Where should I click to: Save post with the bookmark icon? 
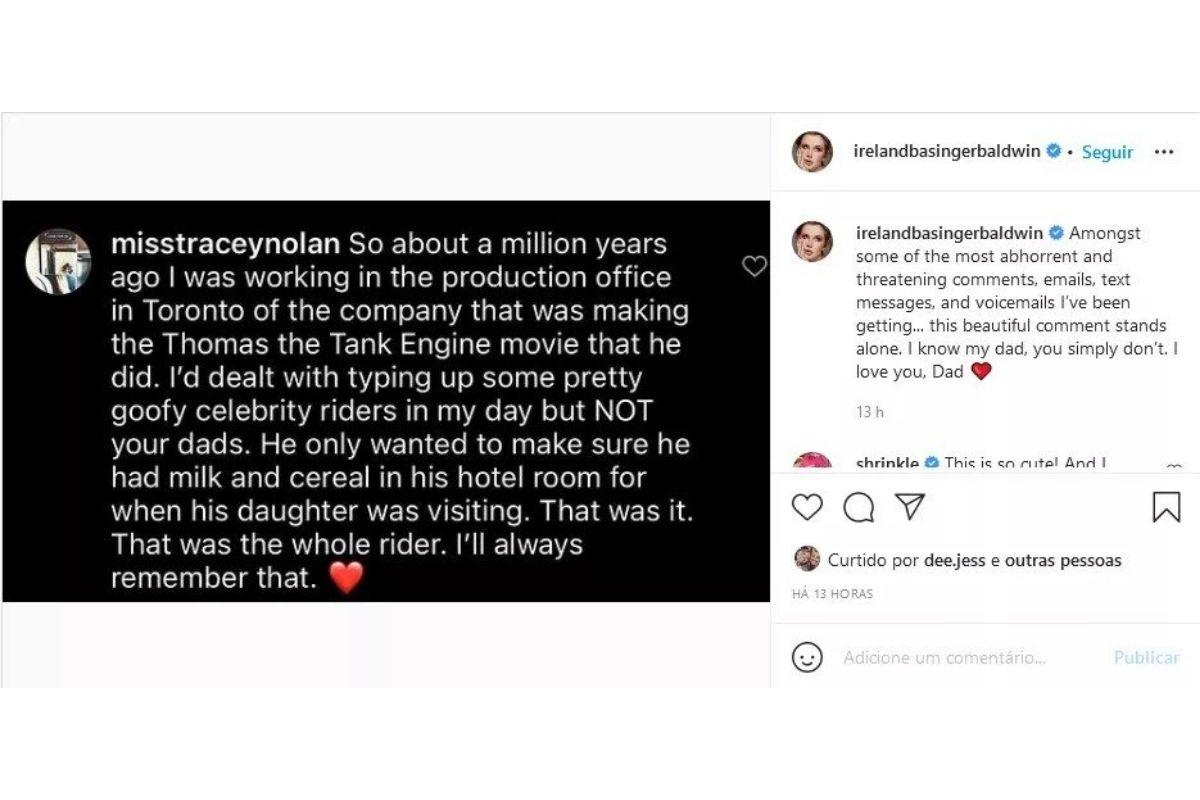pyautogui.click(x=1166, y=507)
